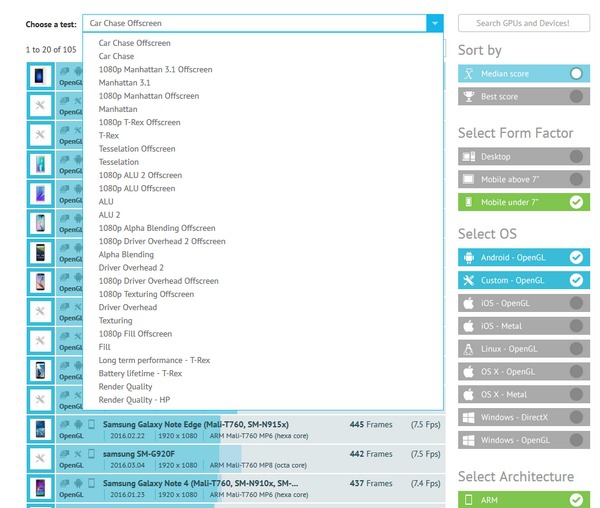
Task: Click the penguin icon on Linux - OpenGL
Action: click(x=469, y=349)
